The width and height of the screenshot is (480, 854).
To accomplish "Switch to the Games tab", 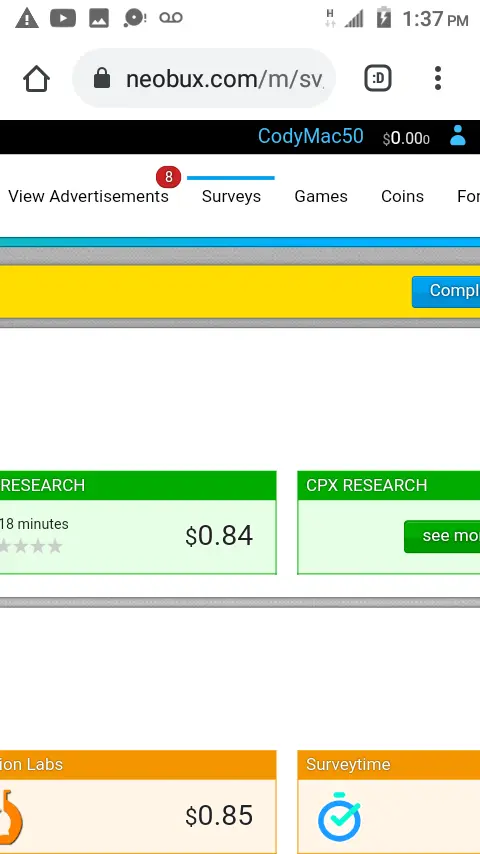I will click(321, 197).
